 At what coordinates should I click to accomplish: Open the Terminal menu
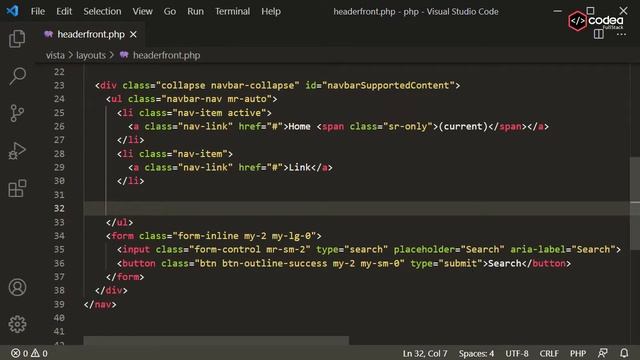[x=232, y=11]
